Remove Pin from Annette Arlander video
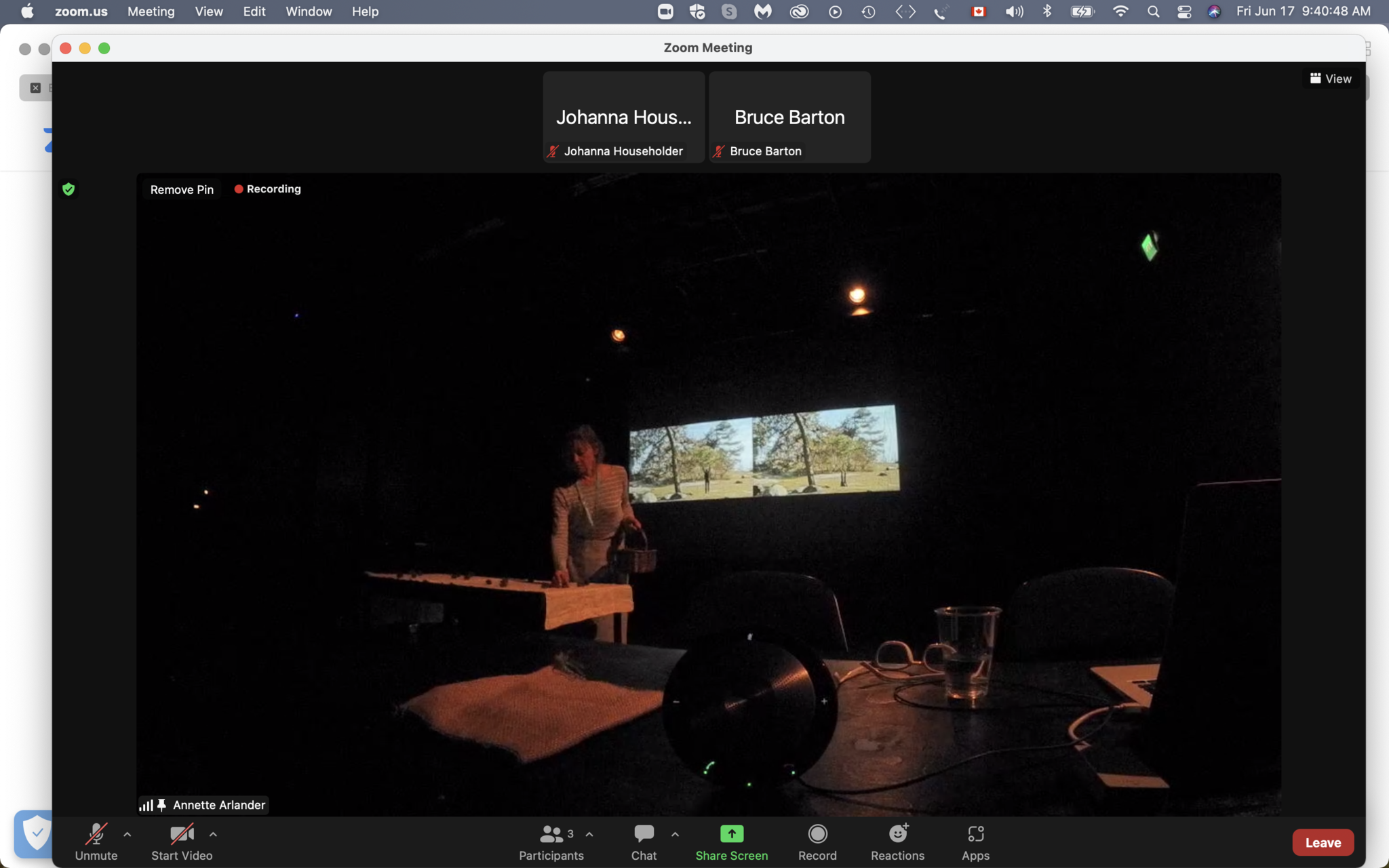Image resolution: width=1389 pixels, height=868 pixels. coord(182,190)
